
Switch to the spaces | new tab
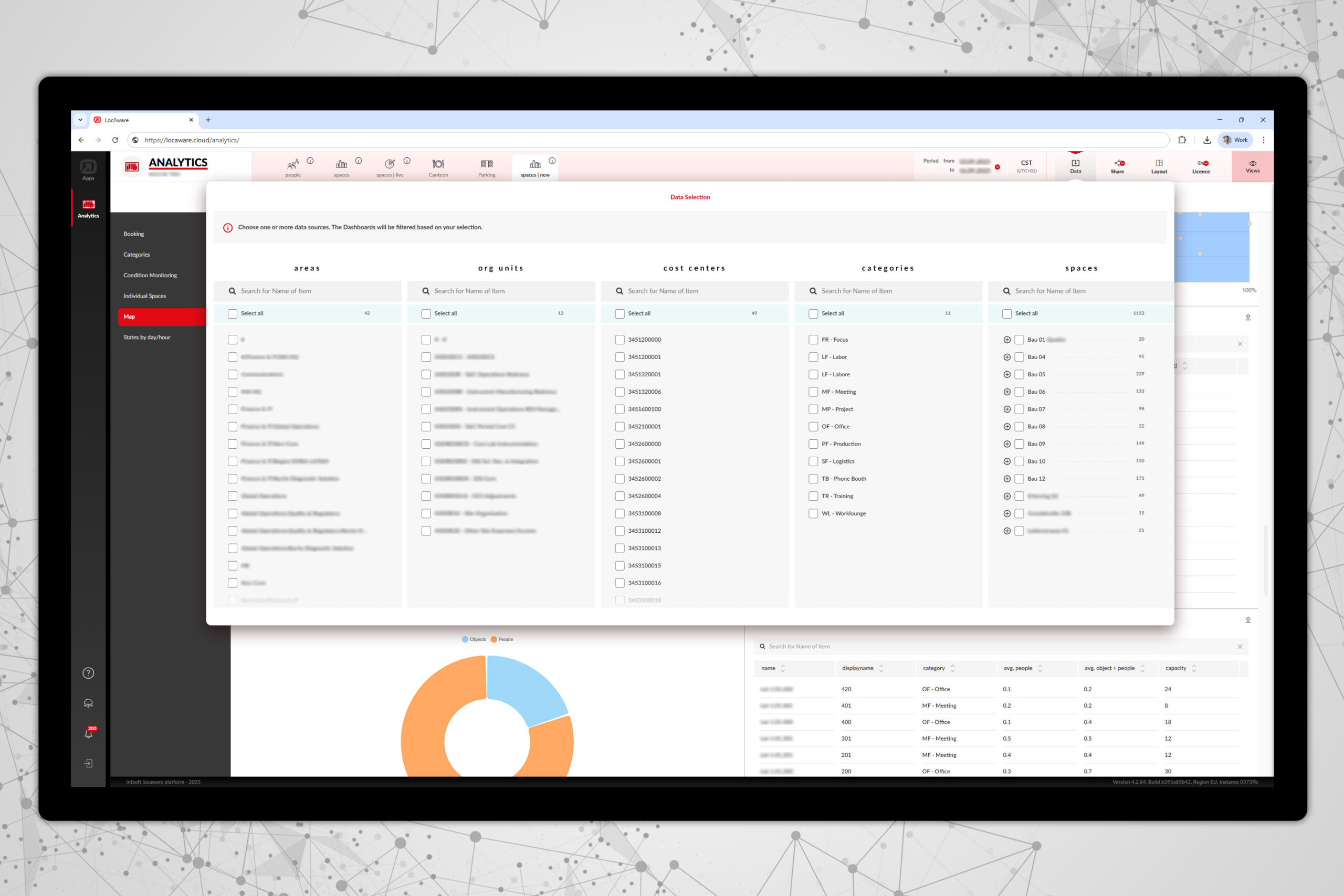click(x=535, y=167)
